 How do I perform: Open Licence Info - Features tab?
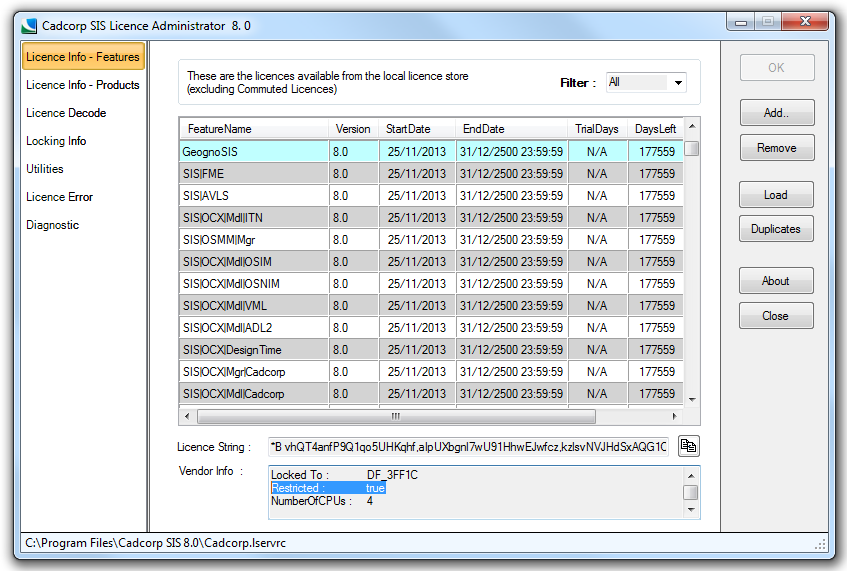(83, 57)
